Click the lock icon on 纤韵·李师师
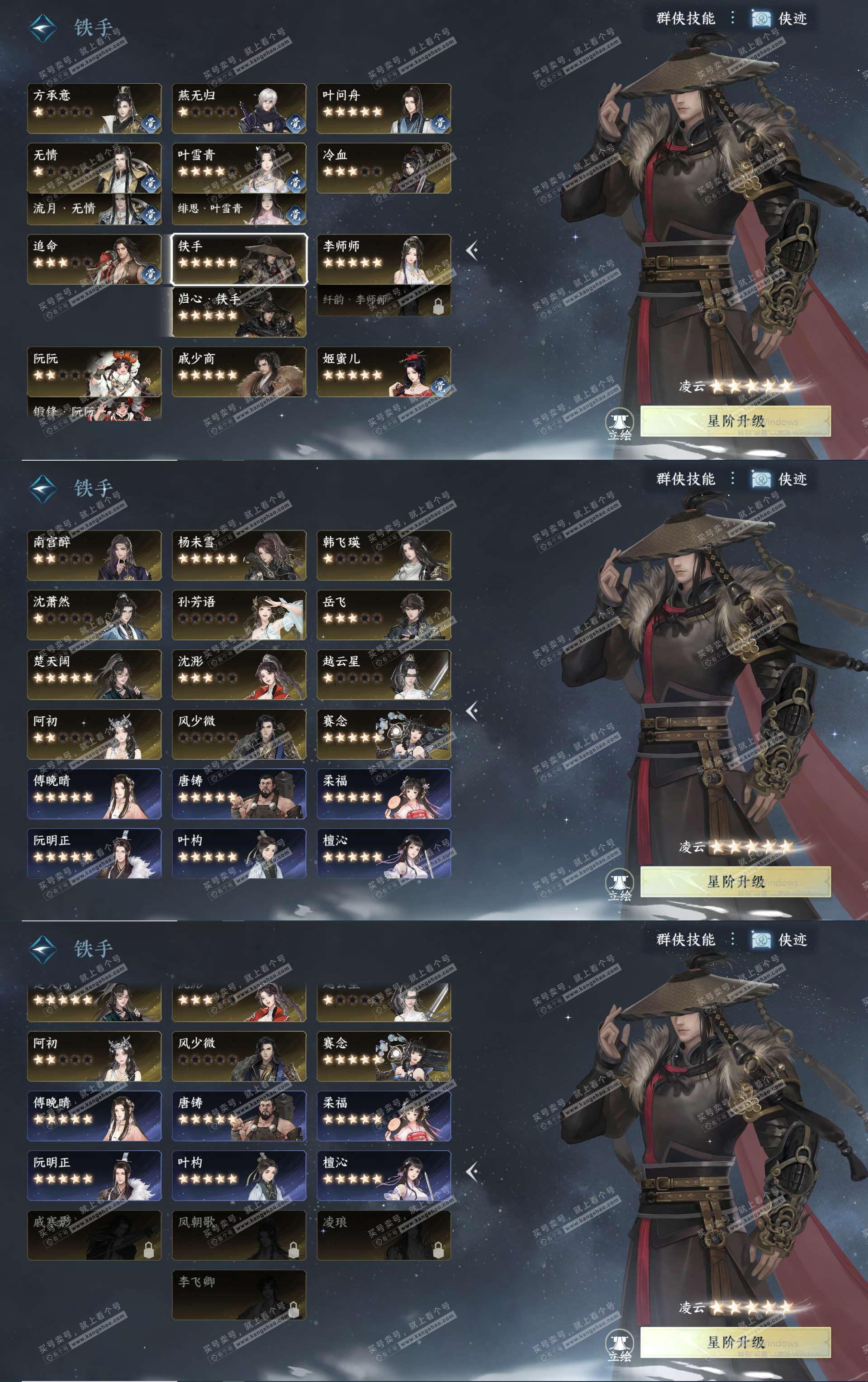Screen dimensions: 868x1382 (x=438, y=304)
